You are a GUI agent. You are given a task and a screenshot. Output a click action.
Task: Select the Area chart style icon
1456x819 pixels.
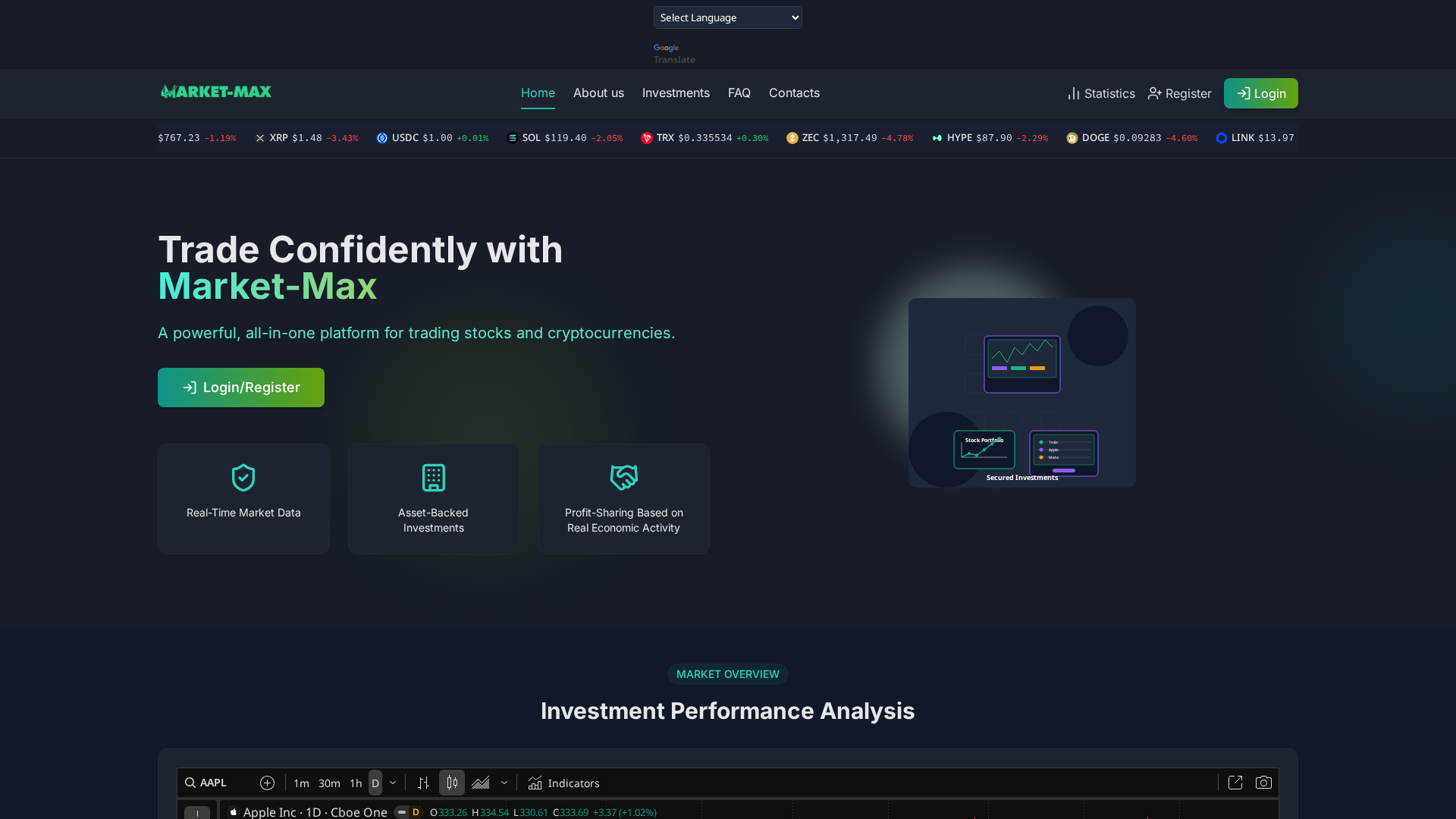[x=481, y=783]
